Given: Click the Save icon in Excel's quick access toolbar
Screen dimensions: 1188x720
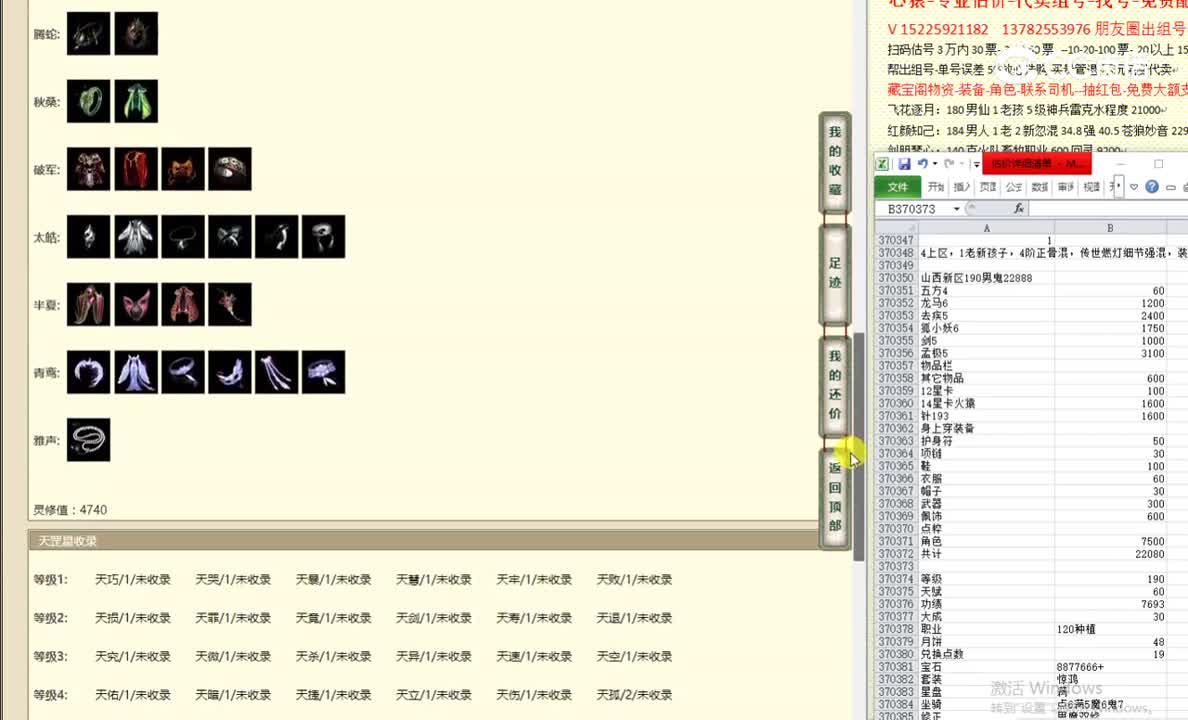Looking at the screenshot, I should [905, 164].
